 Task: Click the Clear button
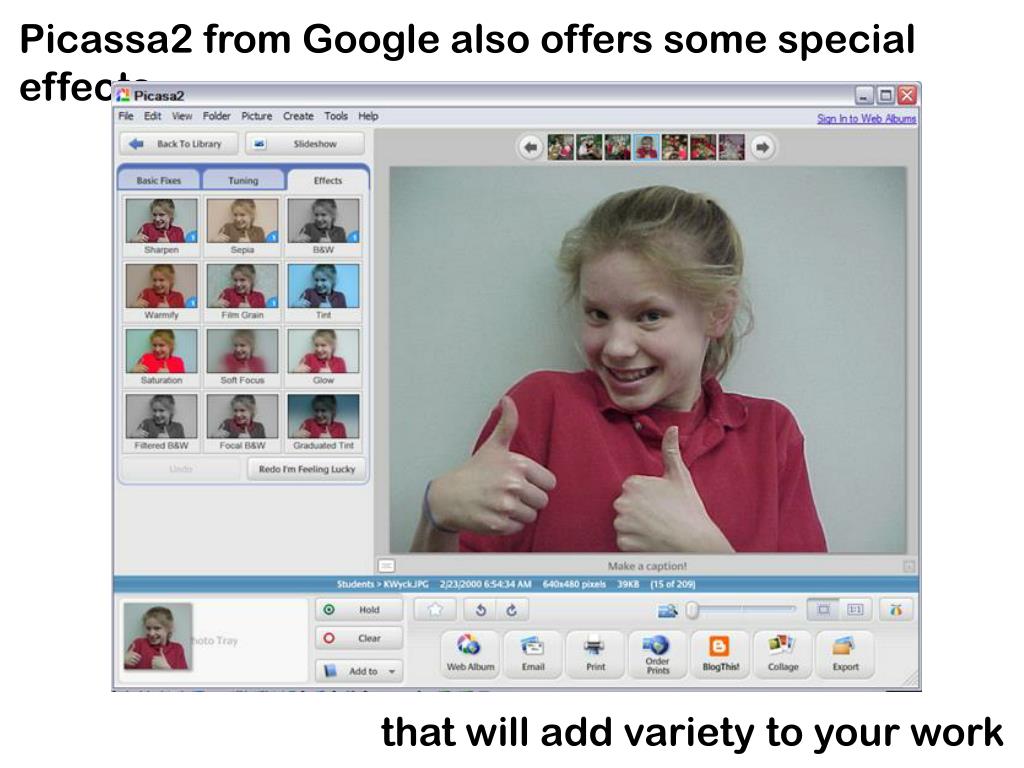(x=359, y=638)
